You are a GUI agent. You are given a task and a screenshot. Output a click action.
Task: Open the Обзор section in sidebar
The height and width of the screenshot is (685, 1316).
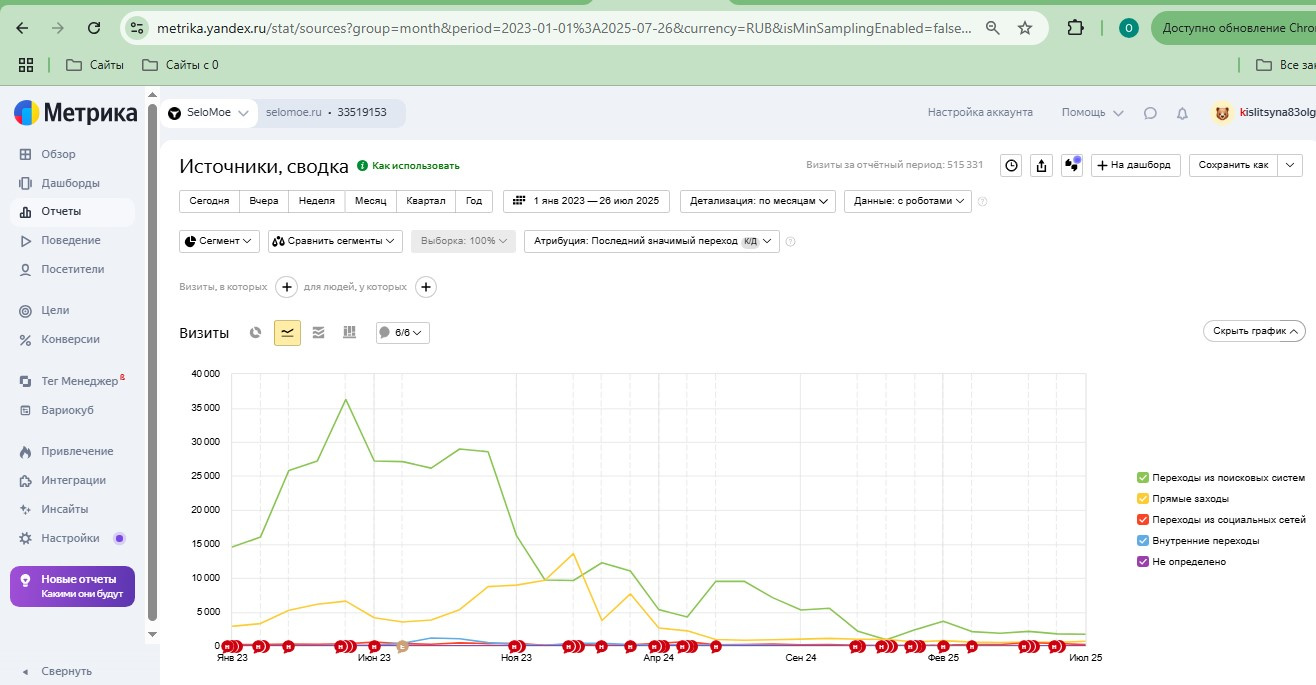tap(60, 154)
